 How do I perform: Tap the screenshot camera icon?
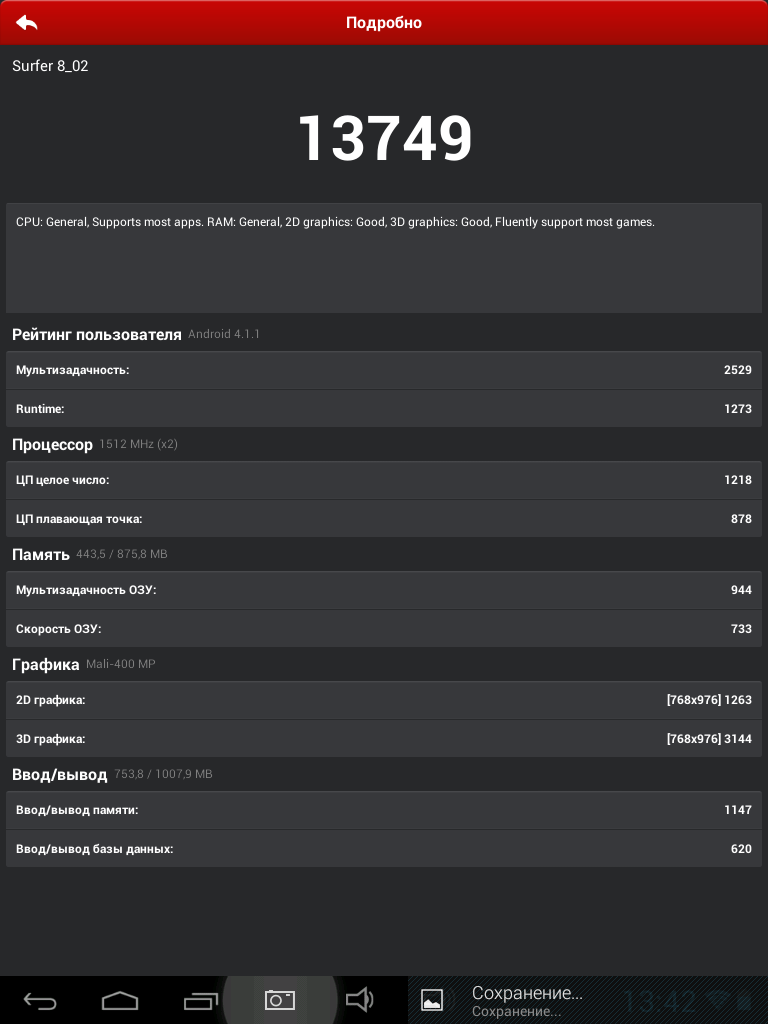280,1000
